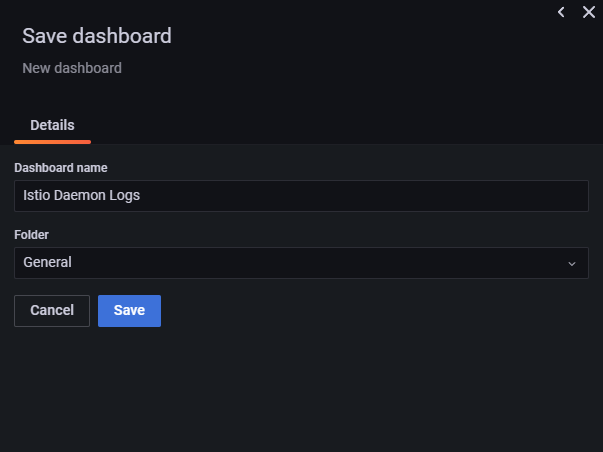The height and width of the screenshot is (452, 603).
Task: Click the "Dashboard name" field label
Action: (61, 167)
